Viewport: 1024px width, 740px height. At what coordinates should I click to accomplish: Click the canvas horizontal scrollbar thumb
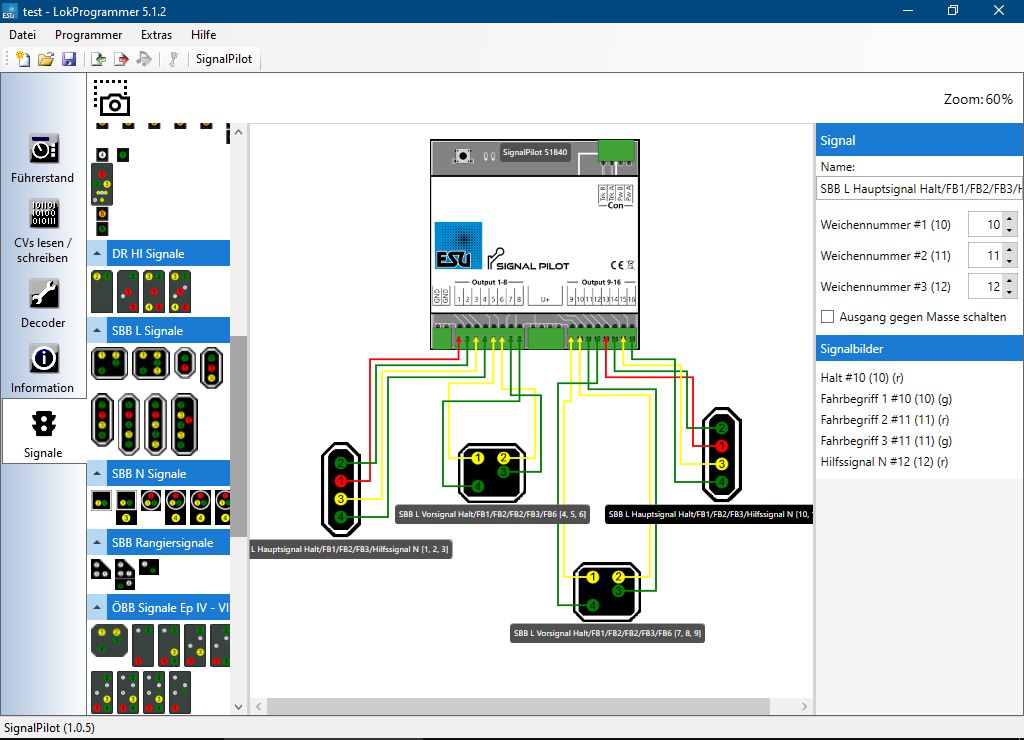[x=518, y=706]
